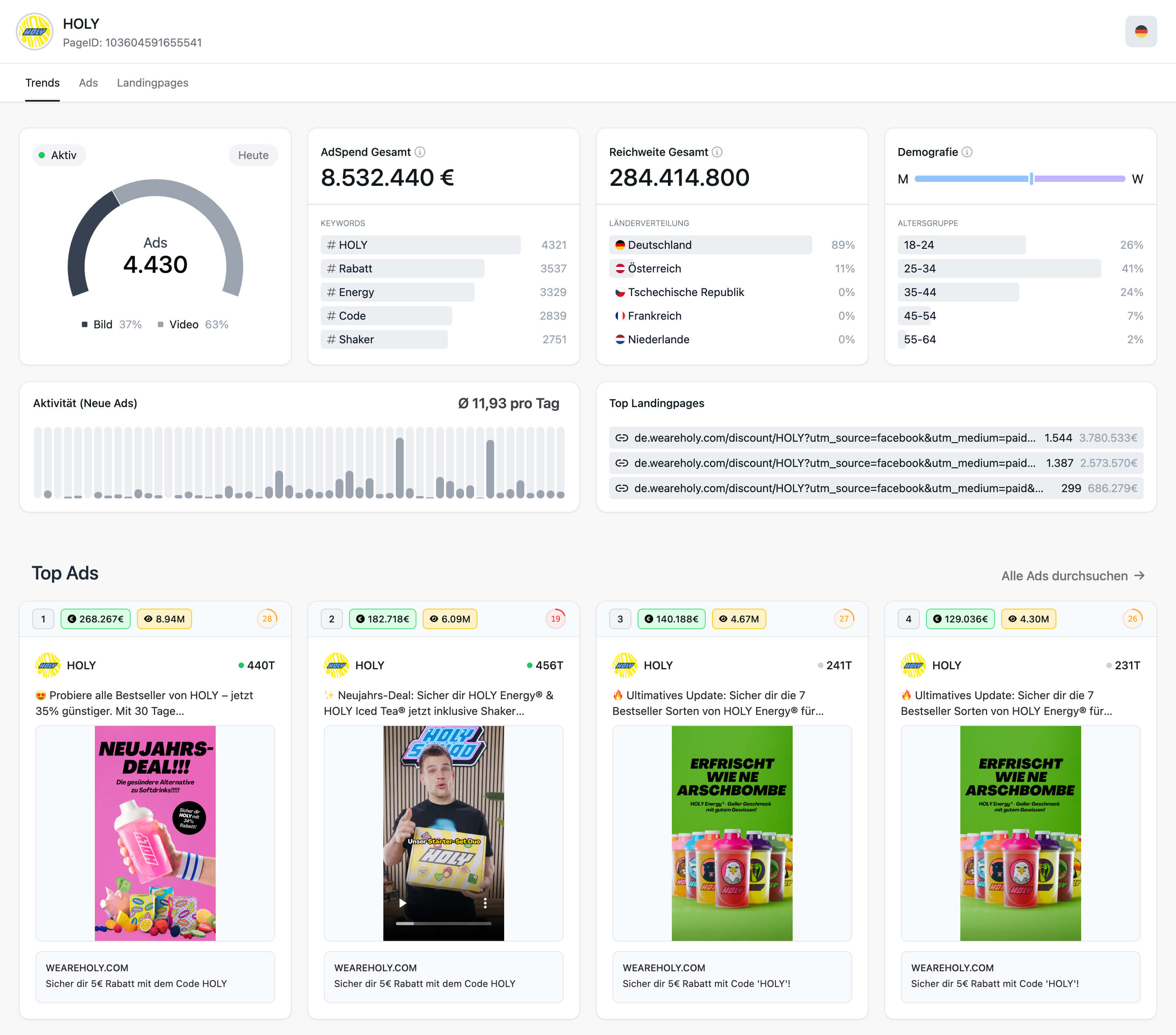Click the tallest activity bar in Aktivität chart
1176x1035 pixels.
[400, 467]
